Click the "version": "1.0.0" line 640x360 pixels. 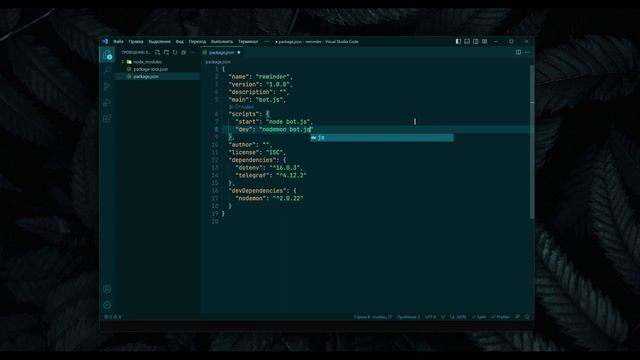[260, 84]
